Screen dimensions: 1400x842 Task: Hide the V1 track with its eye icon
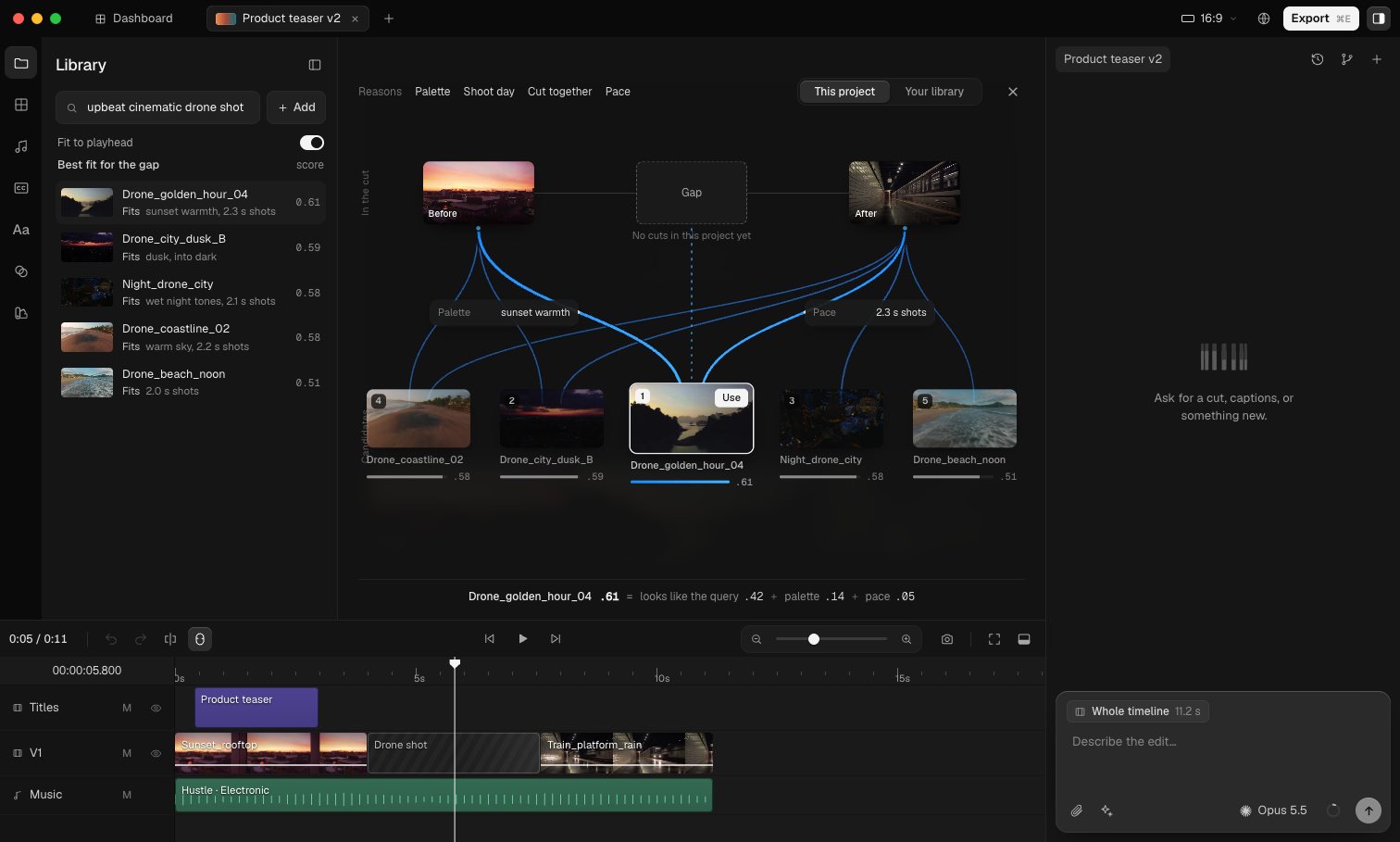tap(156, 753)
